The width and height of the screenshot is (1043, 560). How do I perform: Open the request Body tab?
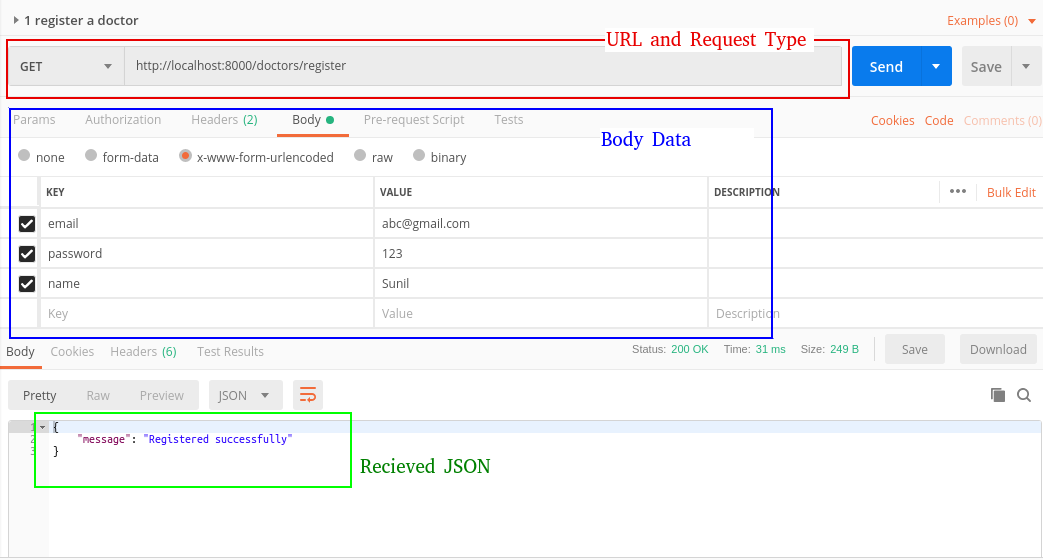pyautogui.click(x=313, y=120)
